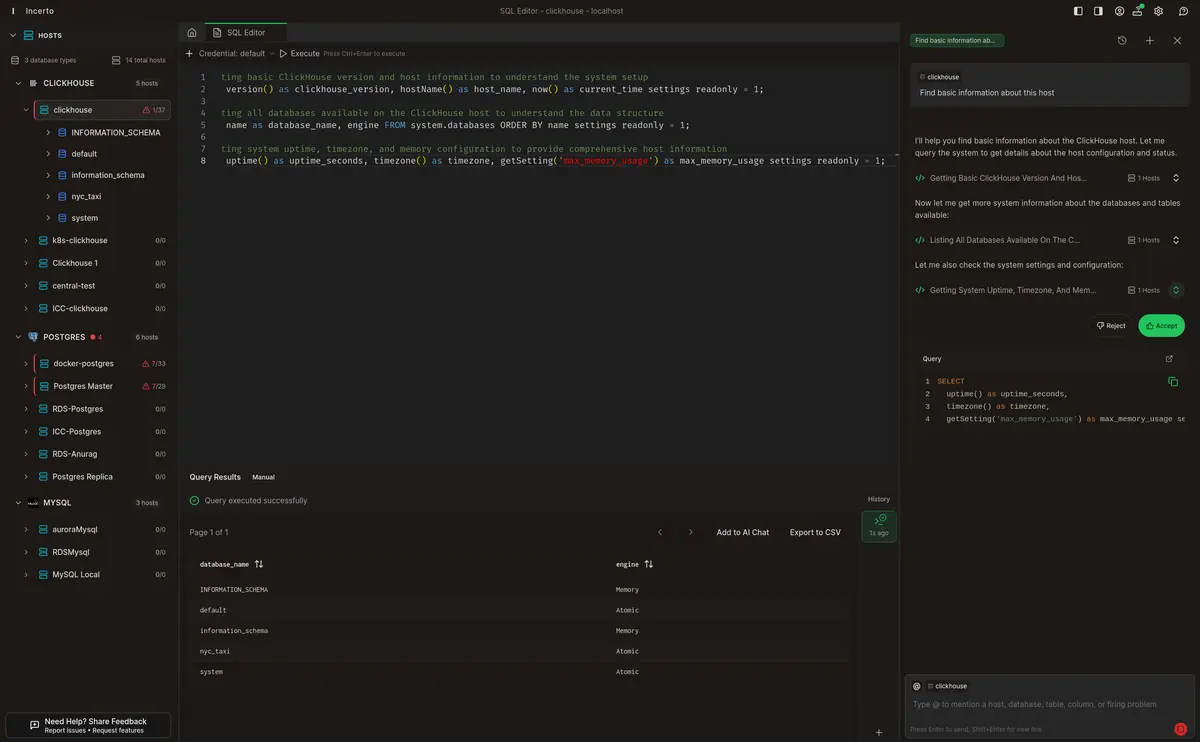Open query history with the clock icon
The width and height of the screenshot is (1200, 742).
click(1121, 40)
